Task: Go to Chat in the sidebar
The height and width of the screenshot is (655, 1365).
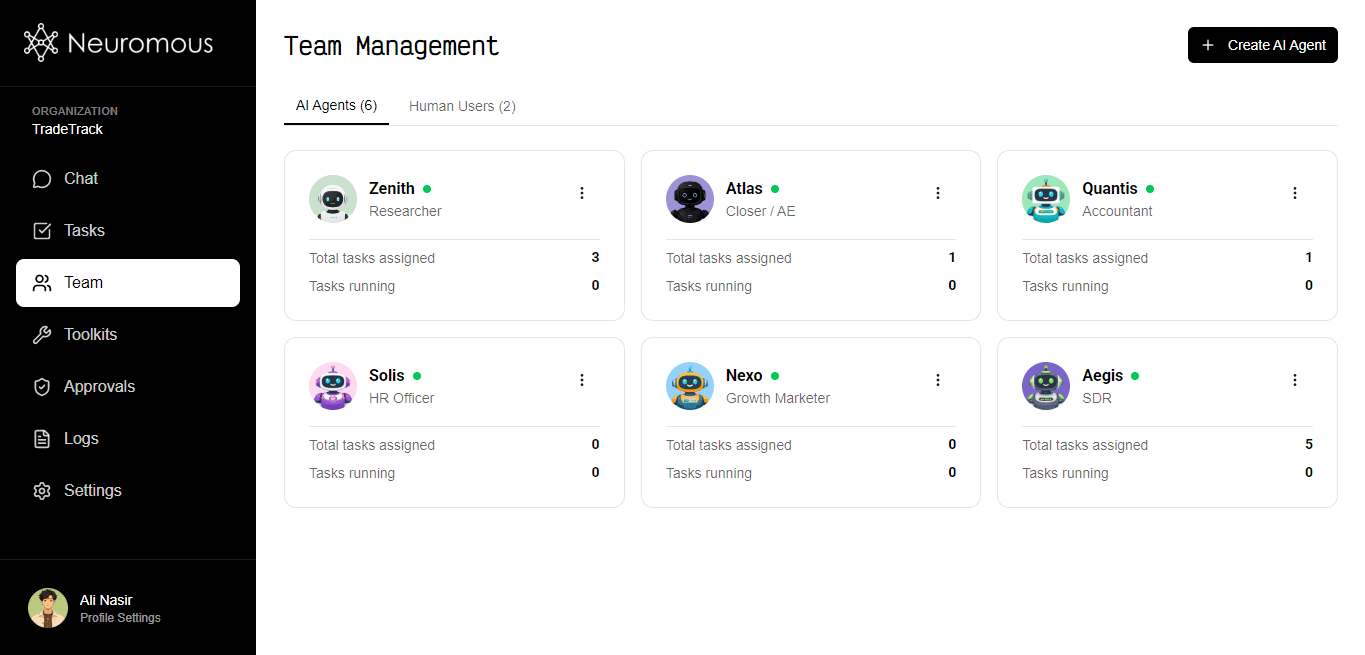Action: tap(81, 179)
